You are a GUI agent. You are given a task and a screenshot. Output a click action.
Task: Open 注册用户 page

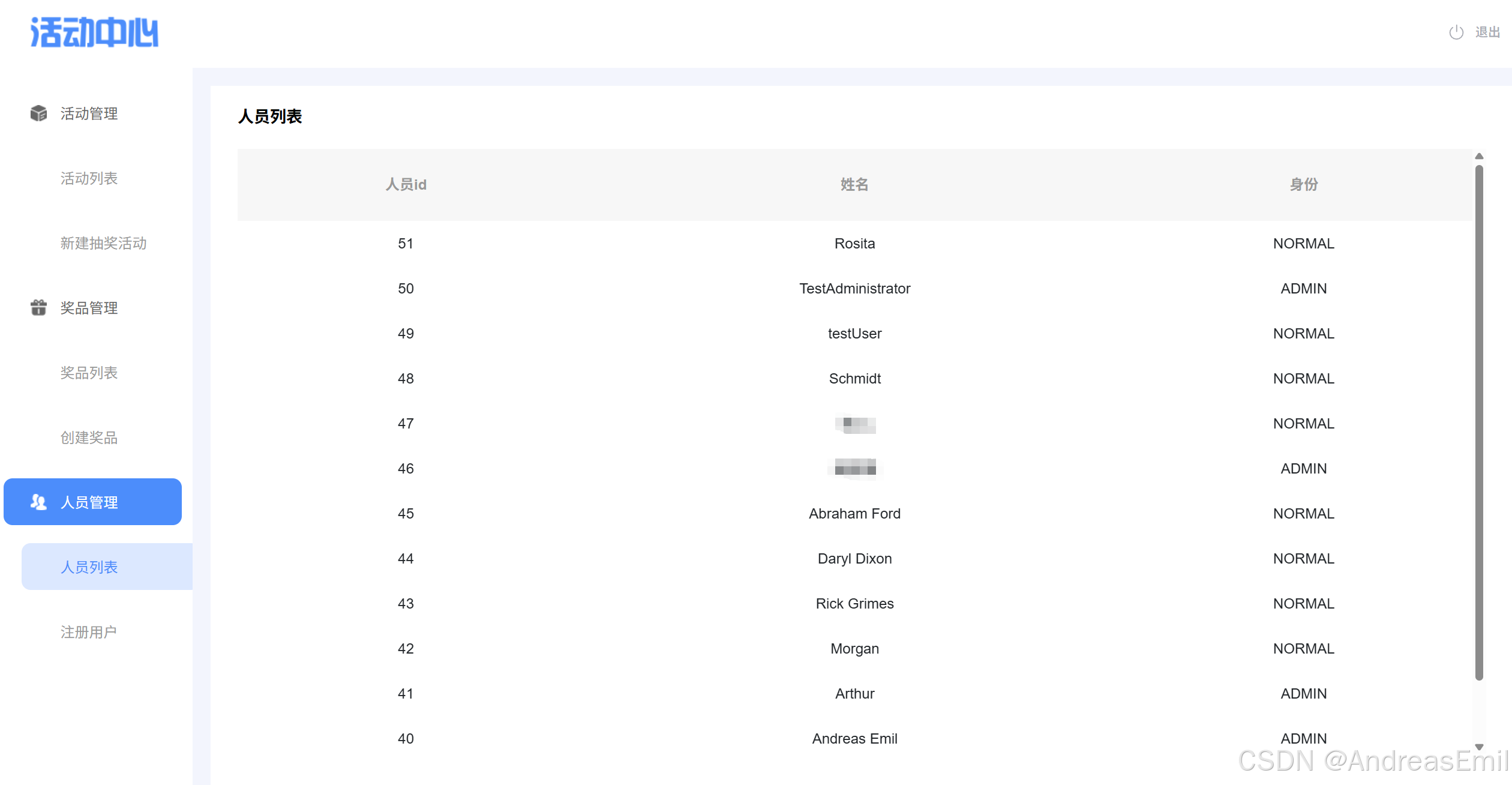[89, 632]
